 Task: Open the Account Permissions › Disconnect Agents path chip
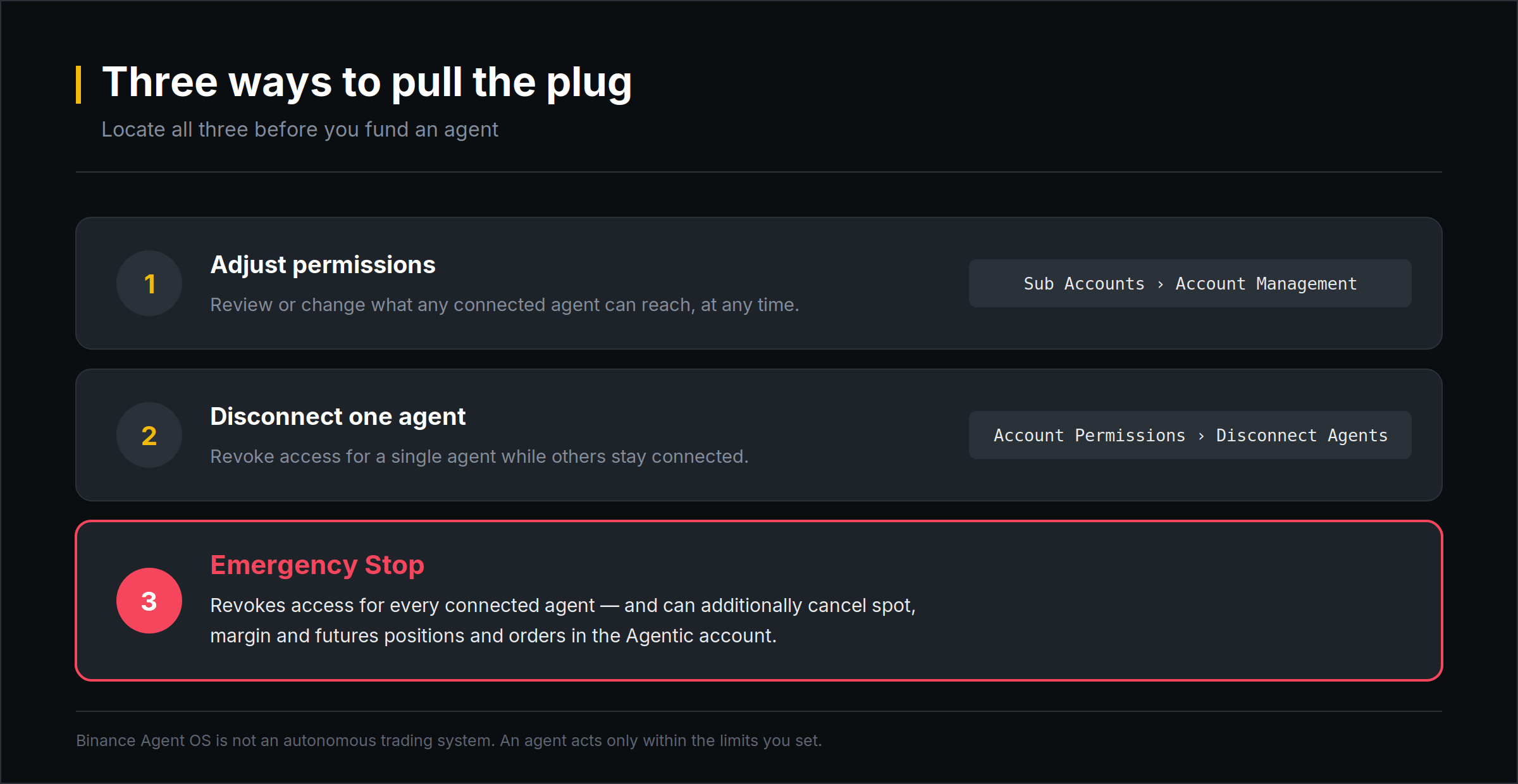tap(1190, 435)
